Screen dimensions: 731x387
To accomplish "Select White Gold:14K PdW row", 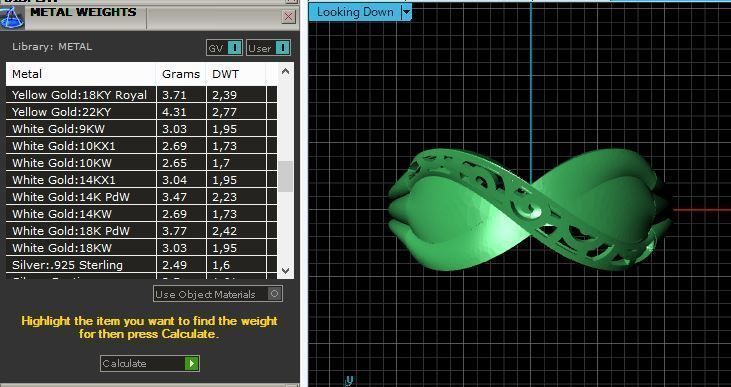I will click(141, 197).
